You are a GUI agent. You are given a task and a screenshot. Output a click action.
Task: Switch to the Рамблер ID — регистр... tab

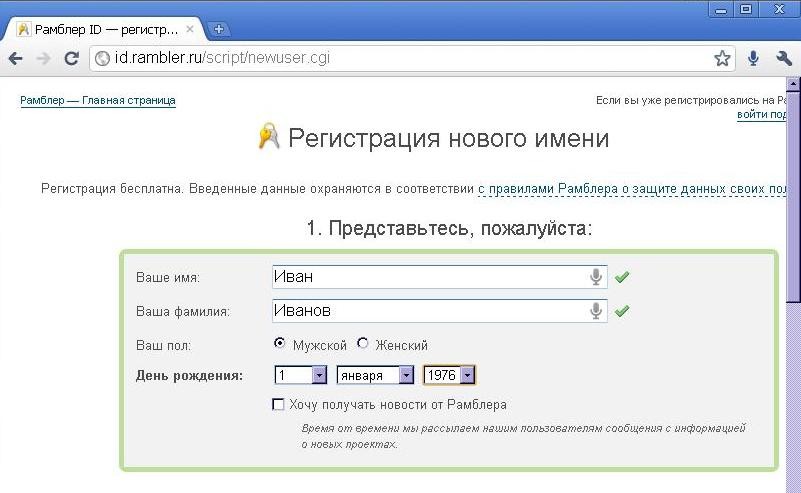(105, 30)
